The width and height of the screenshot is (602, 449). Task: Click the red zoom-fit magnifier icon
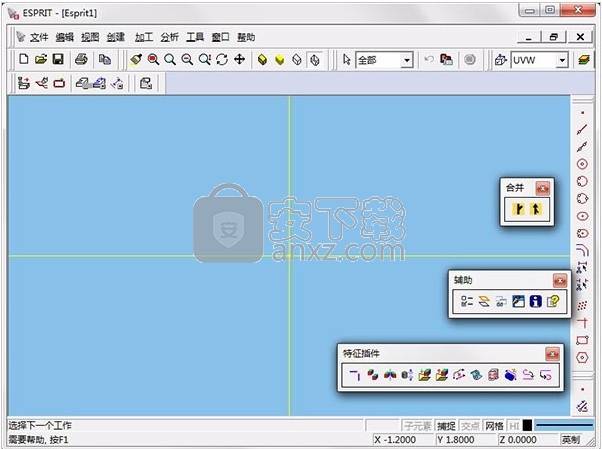point(153,60)
